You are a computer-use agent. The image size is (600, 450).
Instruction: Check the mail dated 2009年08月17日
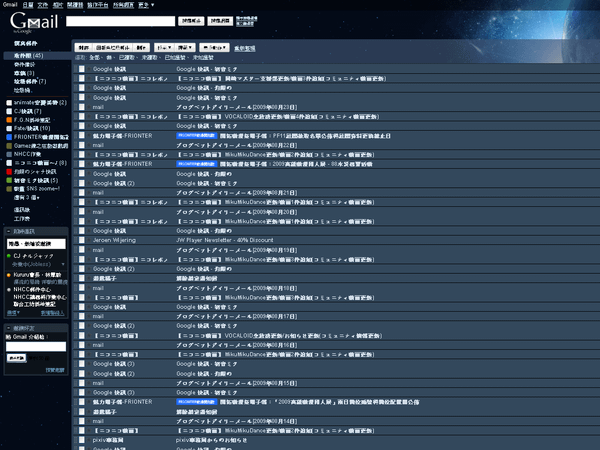tap(82, 316)
